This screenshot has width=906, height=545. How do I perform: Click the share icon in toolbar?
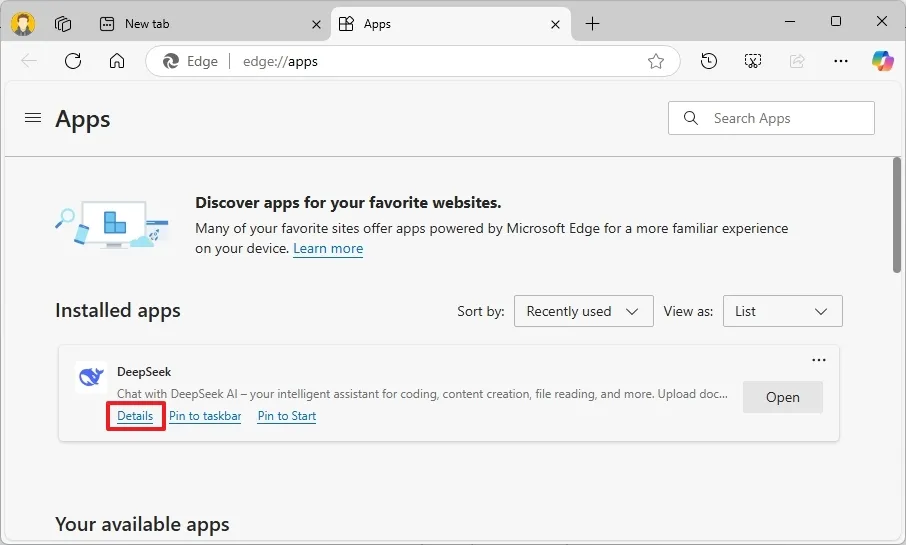click(x=797, y=61)
